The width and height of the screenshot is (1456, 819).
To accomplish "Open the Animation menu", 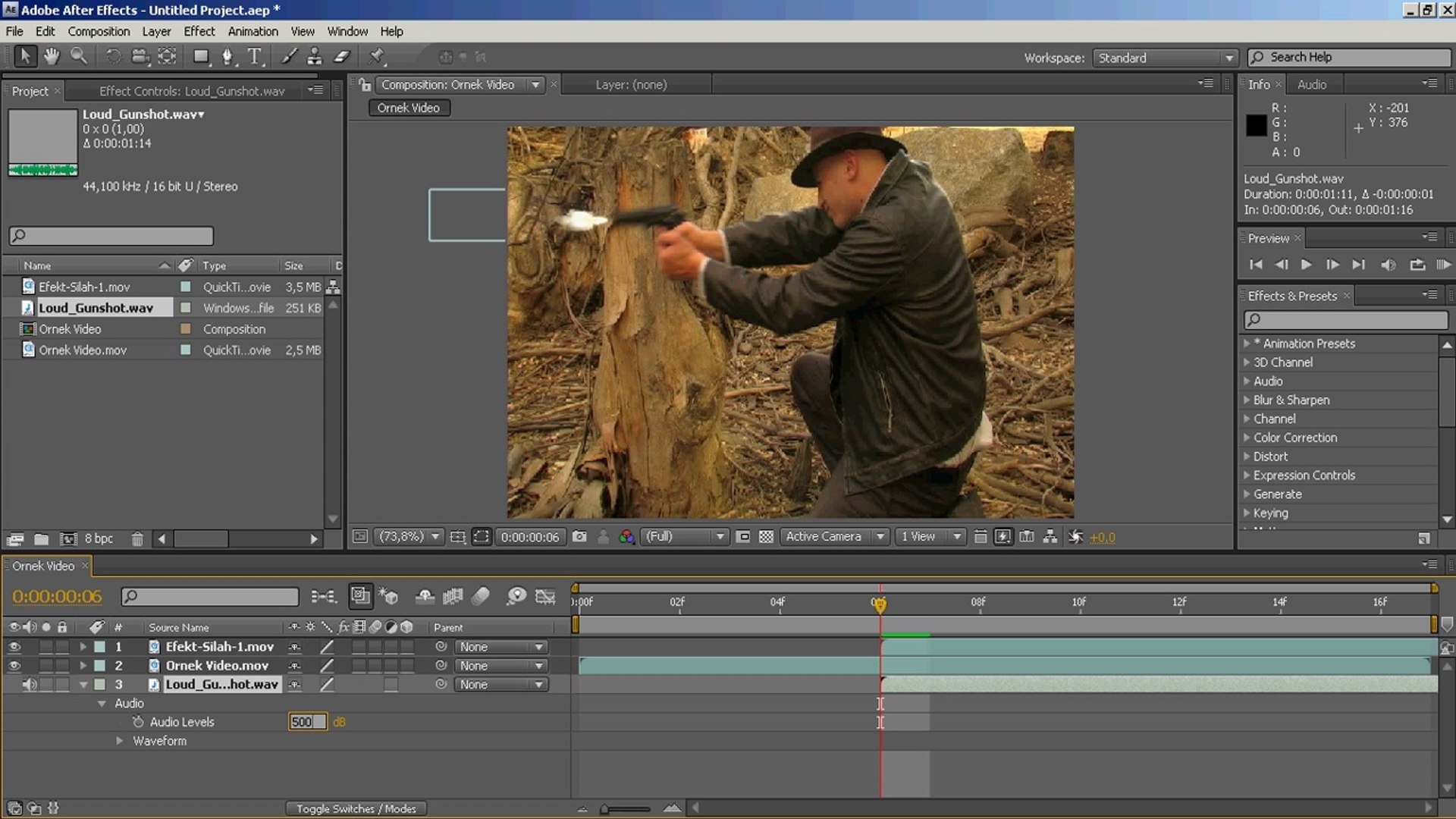I will tap(253, 31).
